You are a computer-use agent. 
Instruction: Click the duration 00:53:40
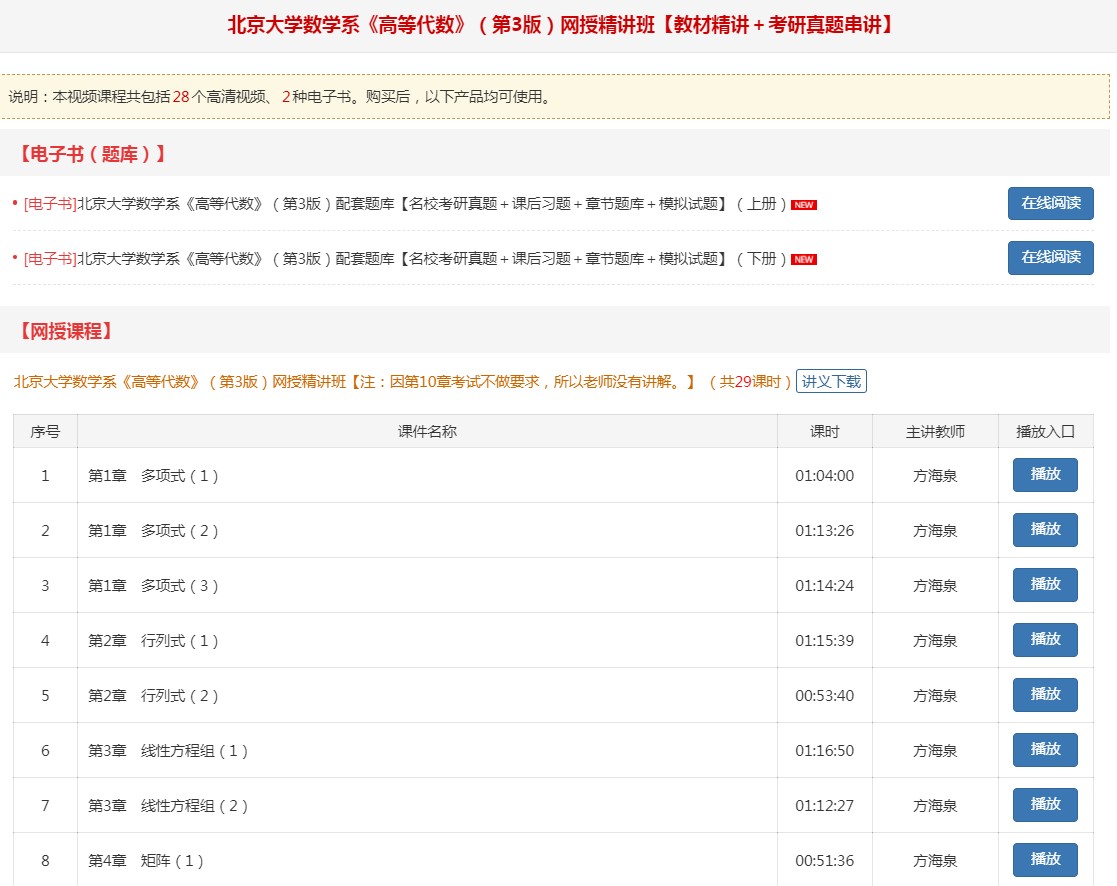pos(824,696)
